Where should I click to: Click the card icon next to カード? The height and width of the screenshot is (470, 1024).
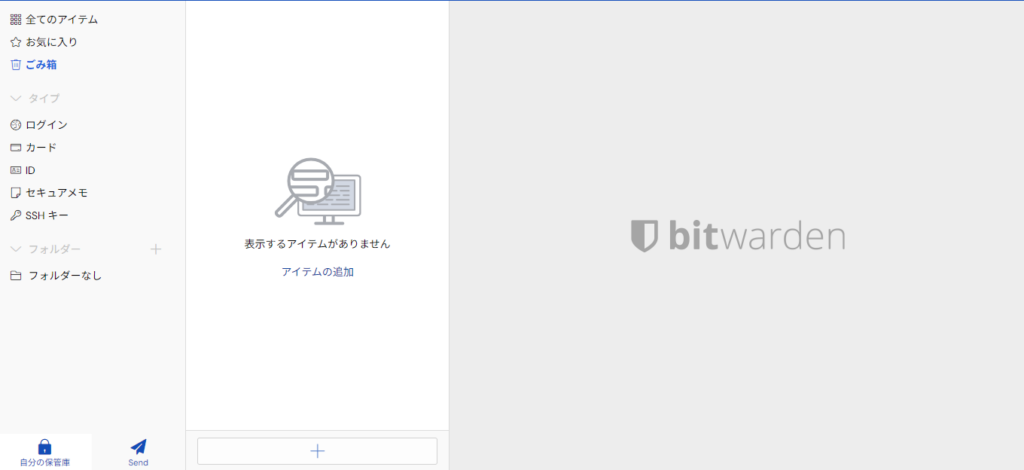(x=16, y=148)
